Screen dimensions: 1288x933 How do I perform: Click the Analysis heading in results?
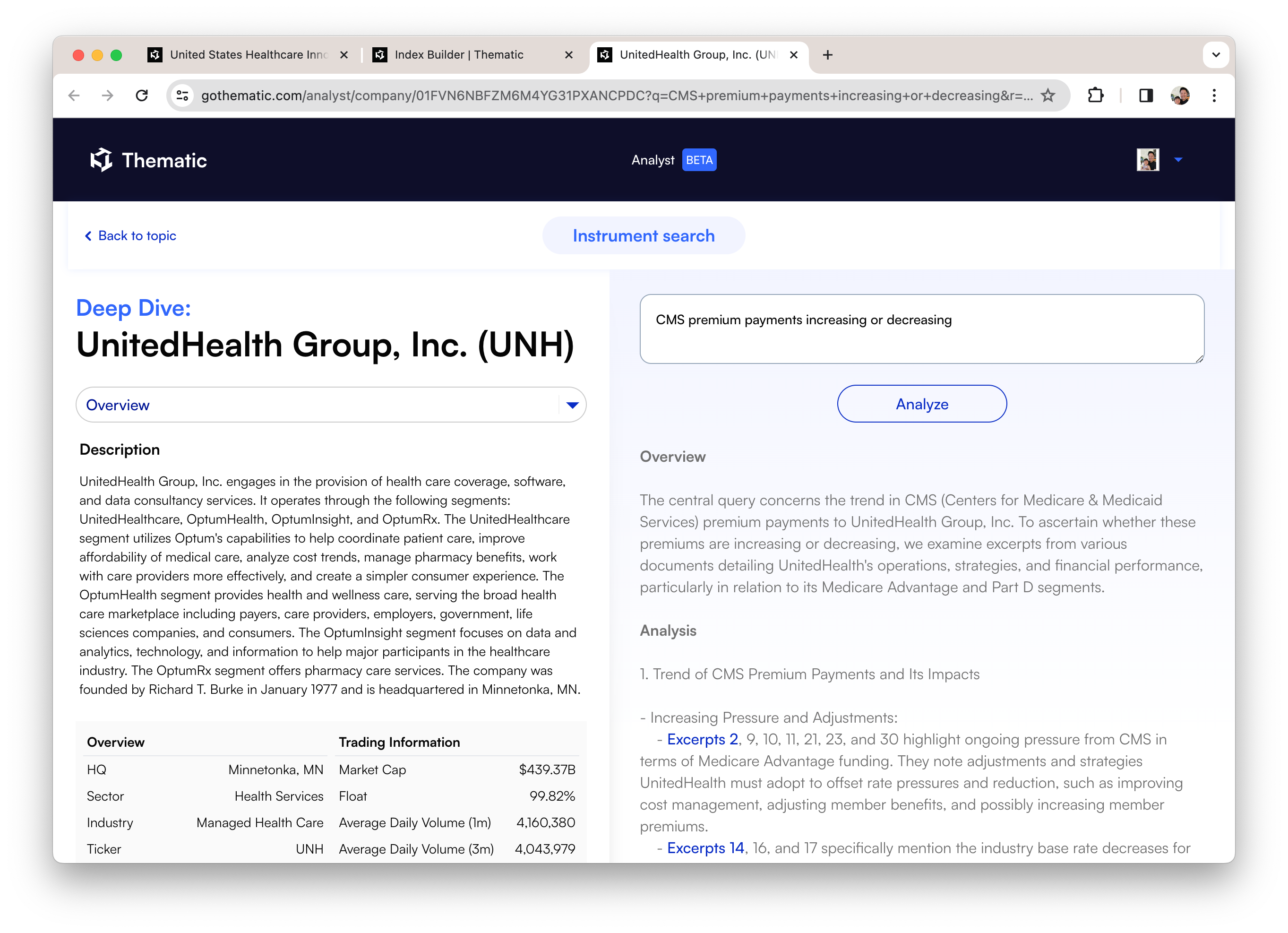coord(668,631)
